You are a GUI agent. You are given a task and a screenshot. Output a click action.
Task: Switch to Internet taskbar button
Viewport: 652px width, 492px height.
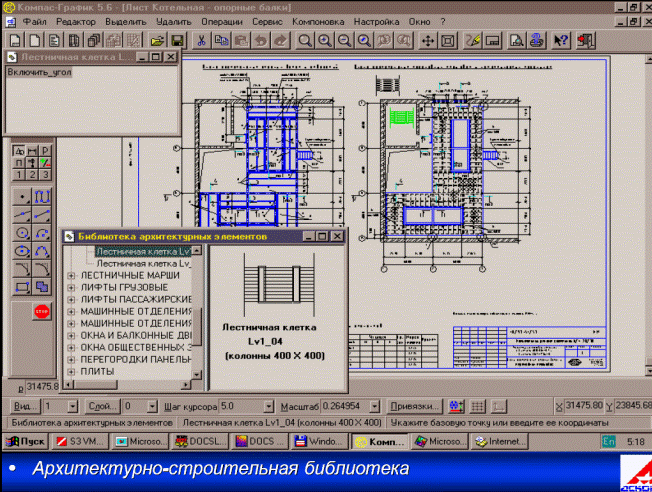click(x=500, y=441)
